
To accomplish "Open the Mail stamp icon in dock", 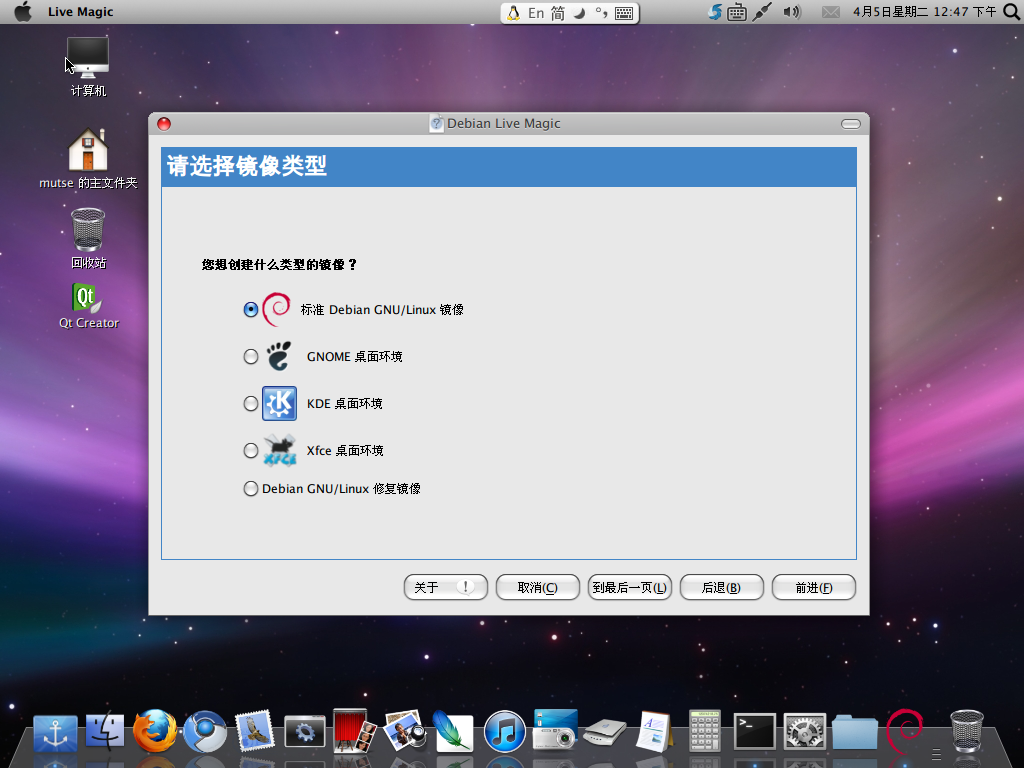I will coord(255,731).
